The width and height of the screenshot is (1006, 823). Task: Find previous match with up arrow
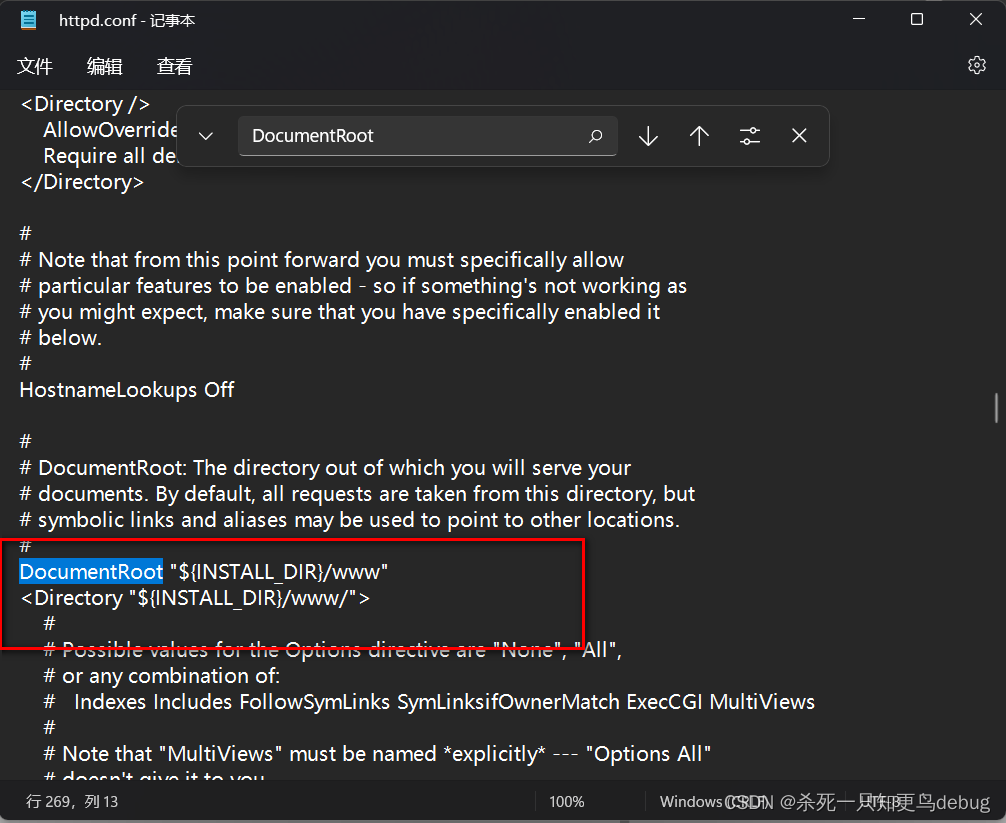[x=699, y=136]
